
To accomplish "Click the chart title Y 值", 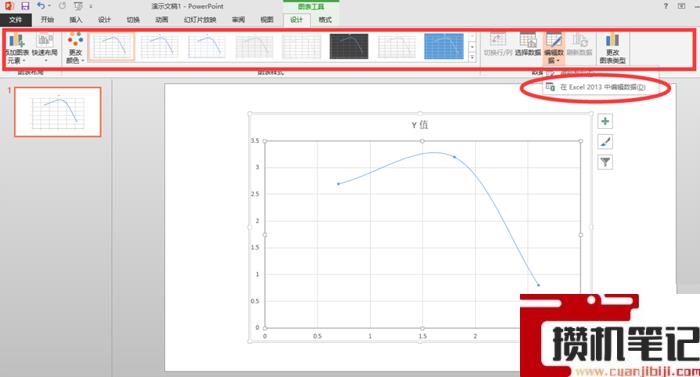I will pyautogui.click(x=420, y=125).
